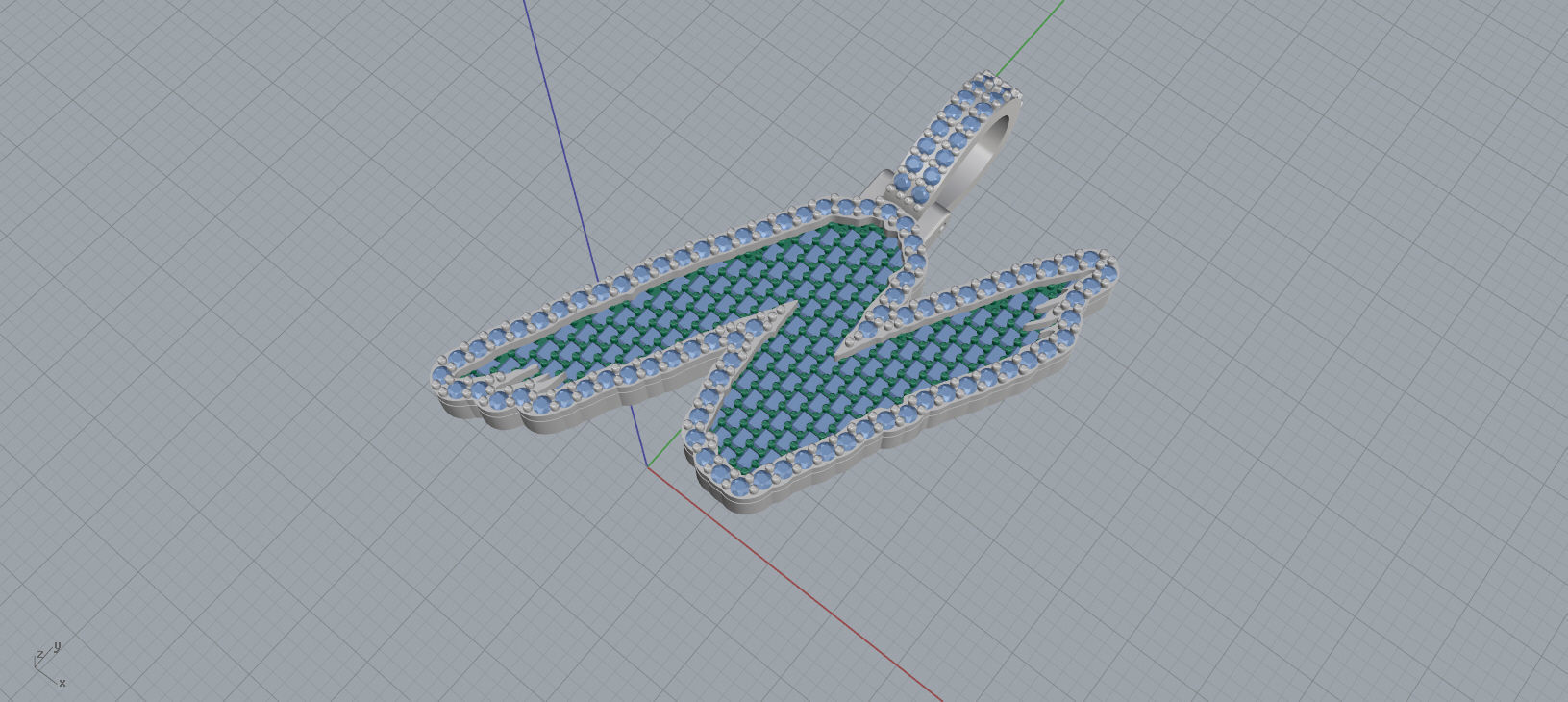Select the gem-studded bail loop on the pendant
The width and height of the screenshot is (1568, 702).
click(955, 140)
